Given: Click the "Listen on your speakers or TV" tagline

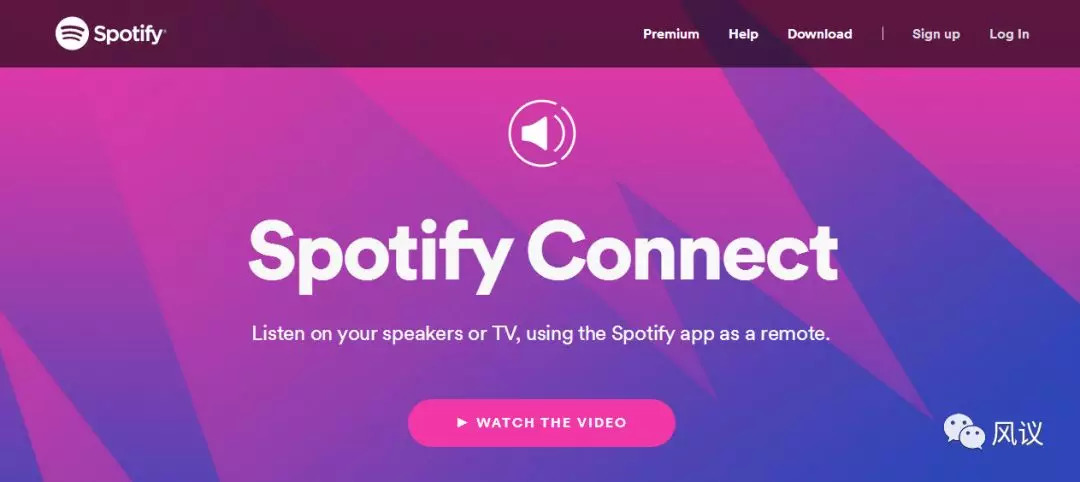Looking at the screenshot, I should (x=384, y=335).
